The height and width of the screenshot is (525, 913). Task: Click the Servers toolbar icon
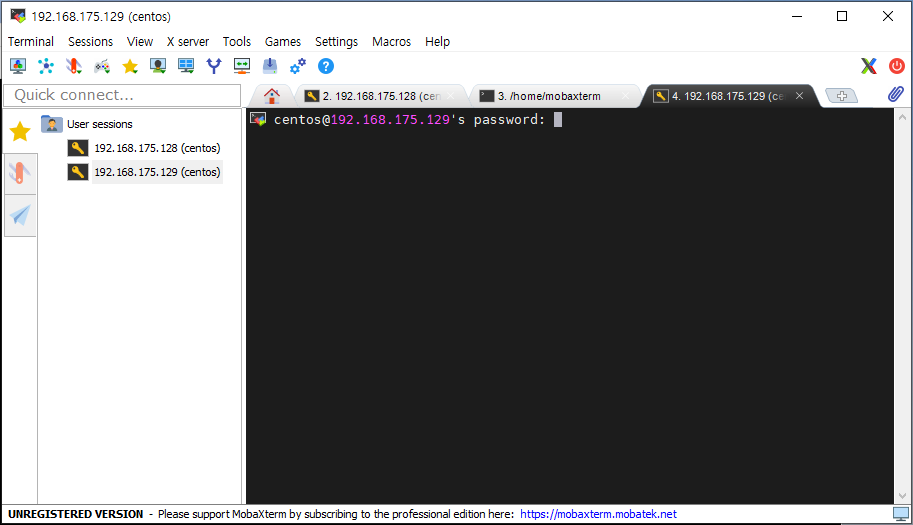tap(46, 66)
